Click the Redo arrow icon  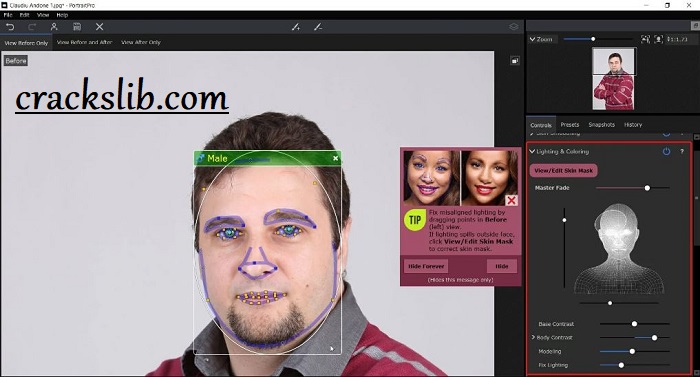[32, 27]
